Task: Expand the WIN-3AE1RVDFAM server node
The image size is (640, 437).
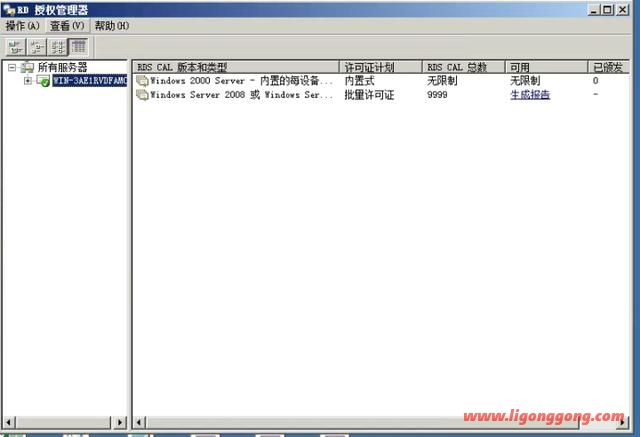Action: (27, 80)
